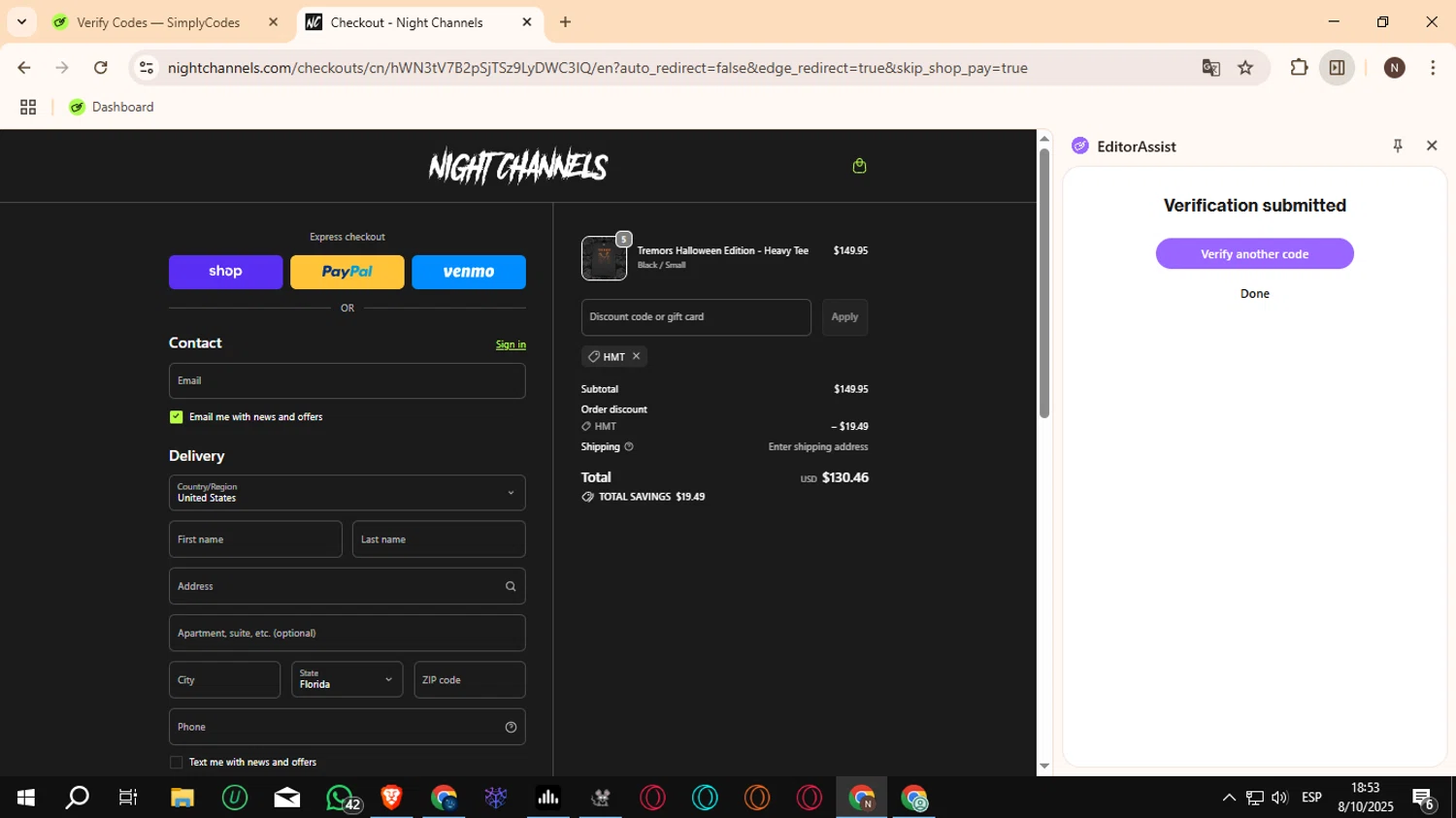1456x818 pixels.
Task: Open Windows taskbar search
Action: click(77, 798)
